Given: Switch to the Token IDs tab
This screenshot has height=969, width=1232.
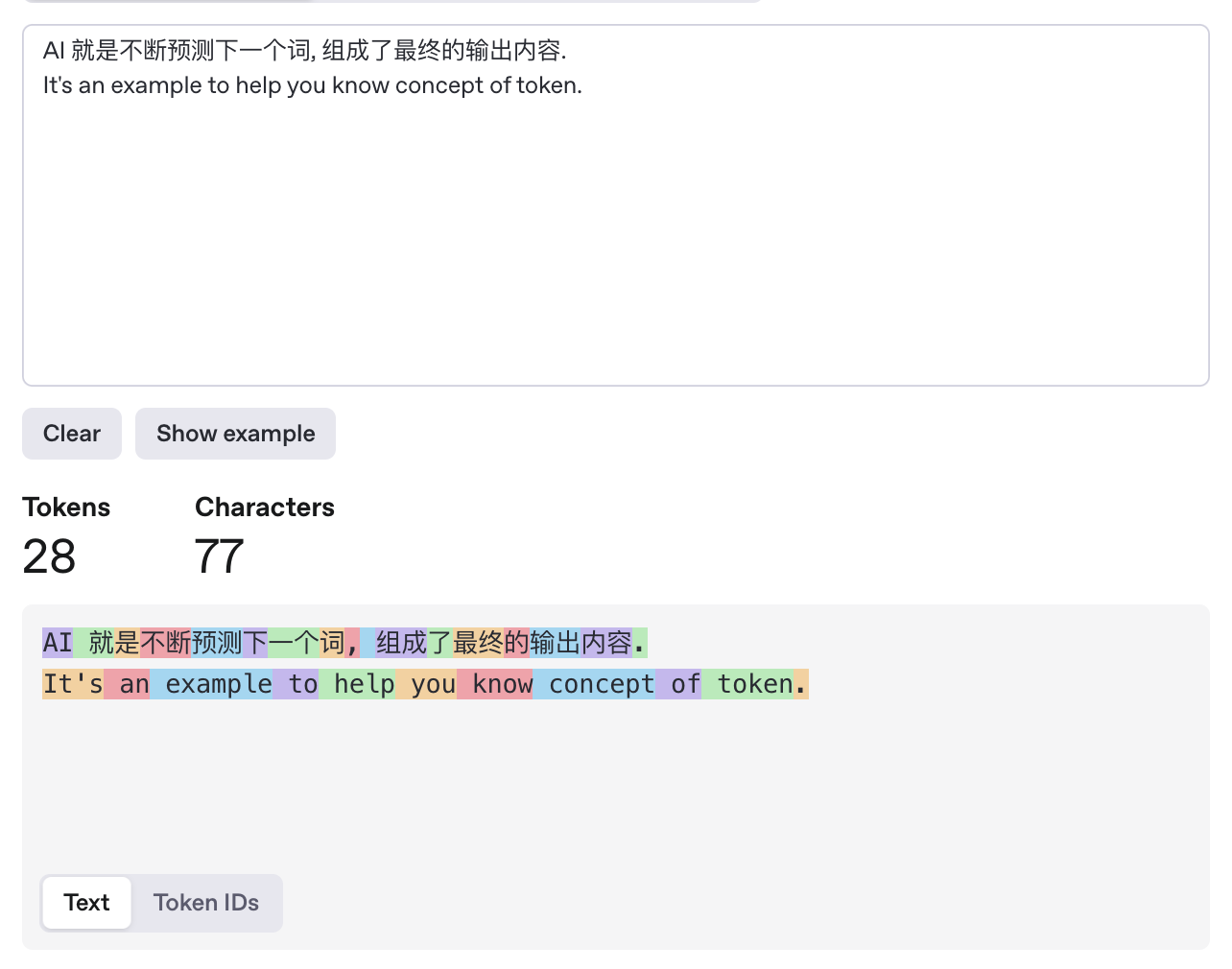Looking at the screenshot, I should [x=206, y=903].
